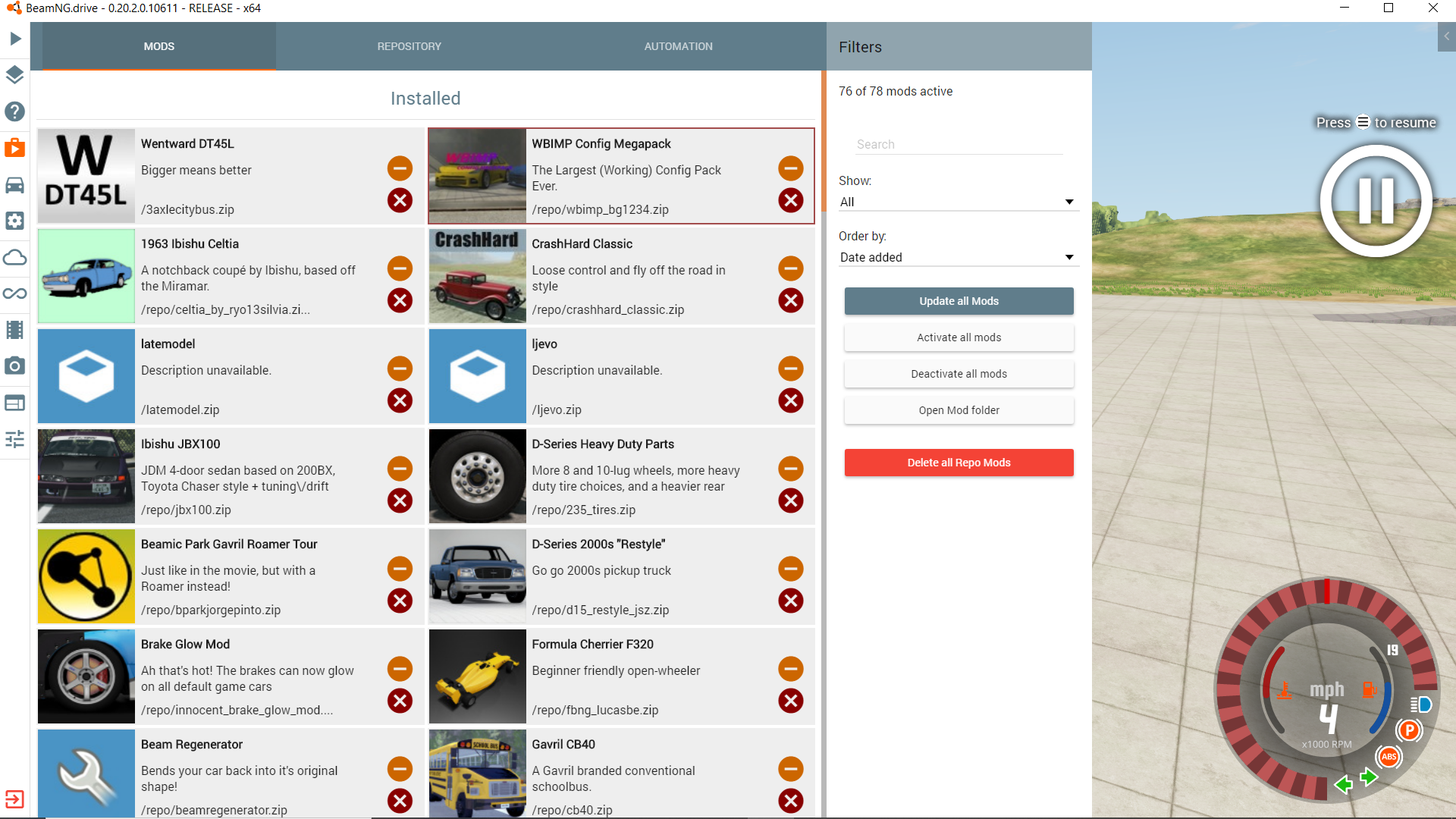Screen dimensions: 1456x819
Task: Delete the 1963 Ibishu Celtia mod
Action: click(400, 300)
